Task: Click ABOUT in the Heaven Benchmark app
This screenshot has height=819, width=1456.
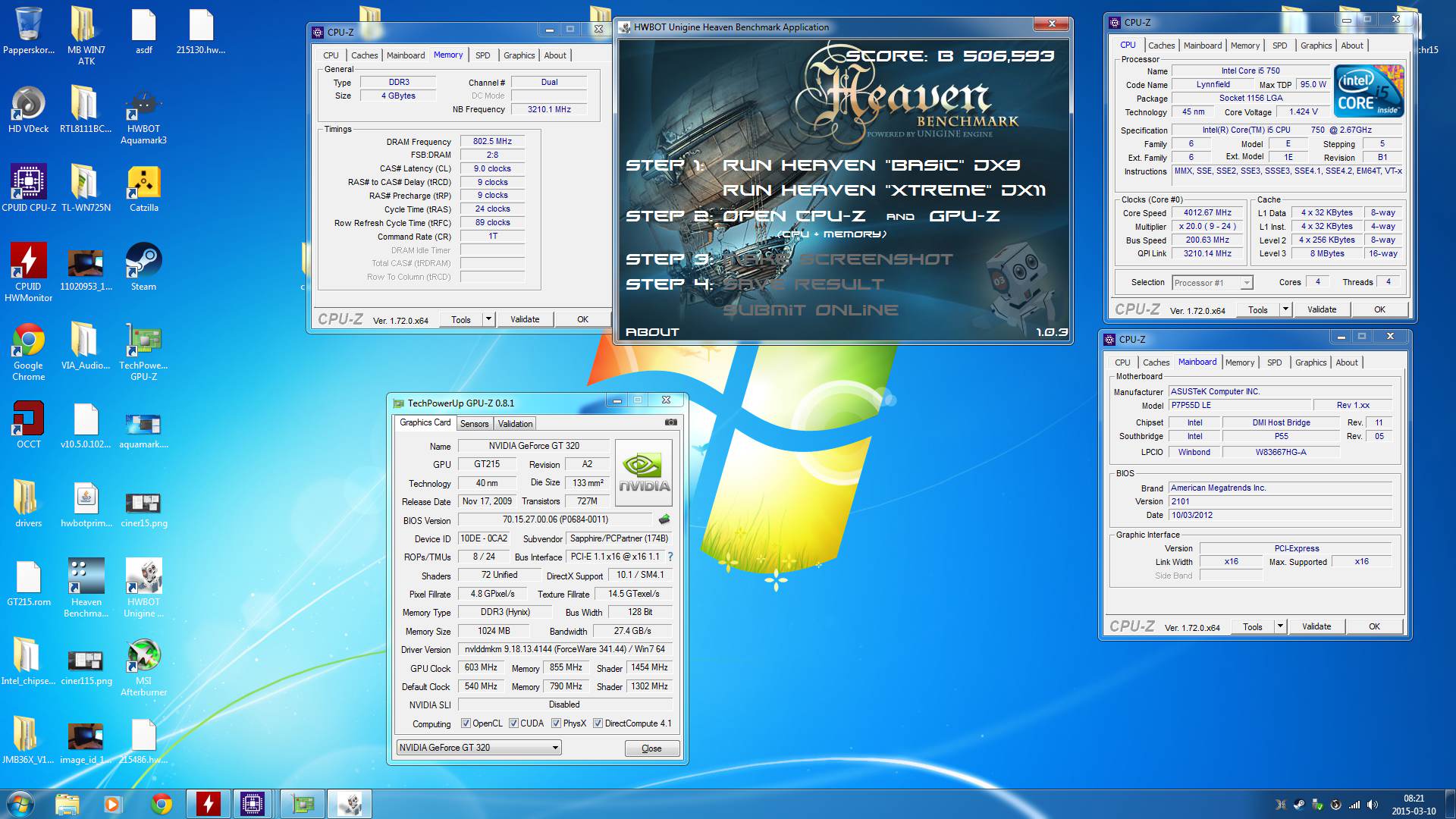Action: coord(652,332)
